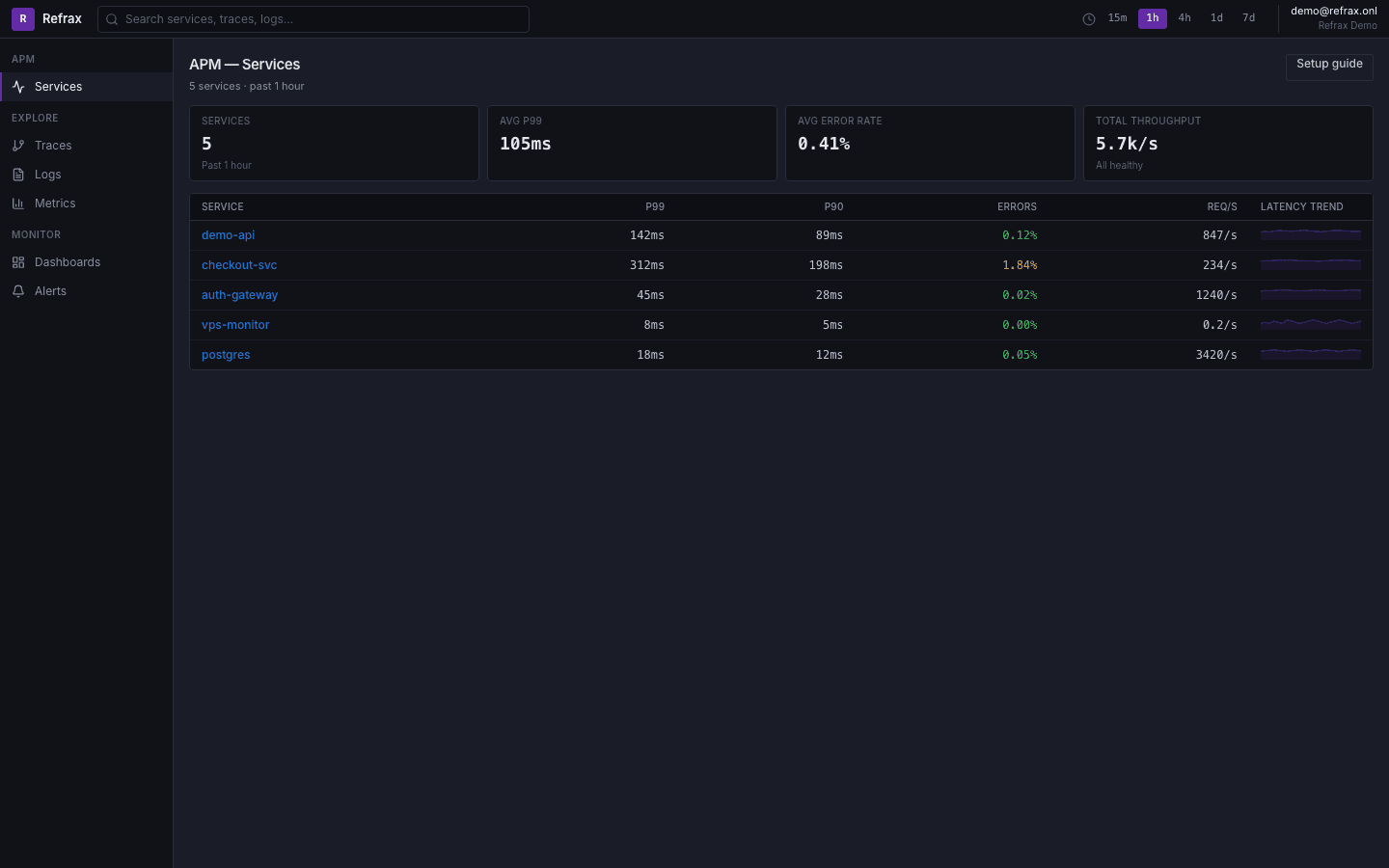Viewport: 1389px width, 868px height.
Task: Open the vps-monitor service link
Action: pyautogui.click(x=235, y=325)
